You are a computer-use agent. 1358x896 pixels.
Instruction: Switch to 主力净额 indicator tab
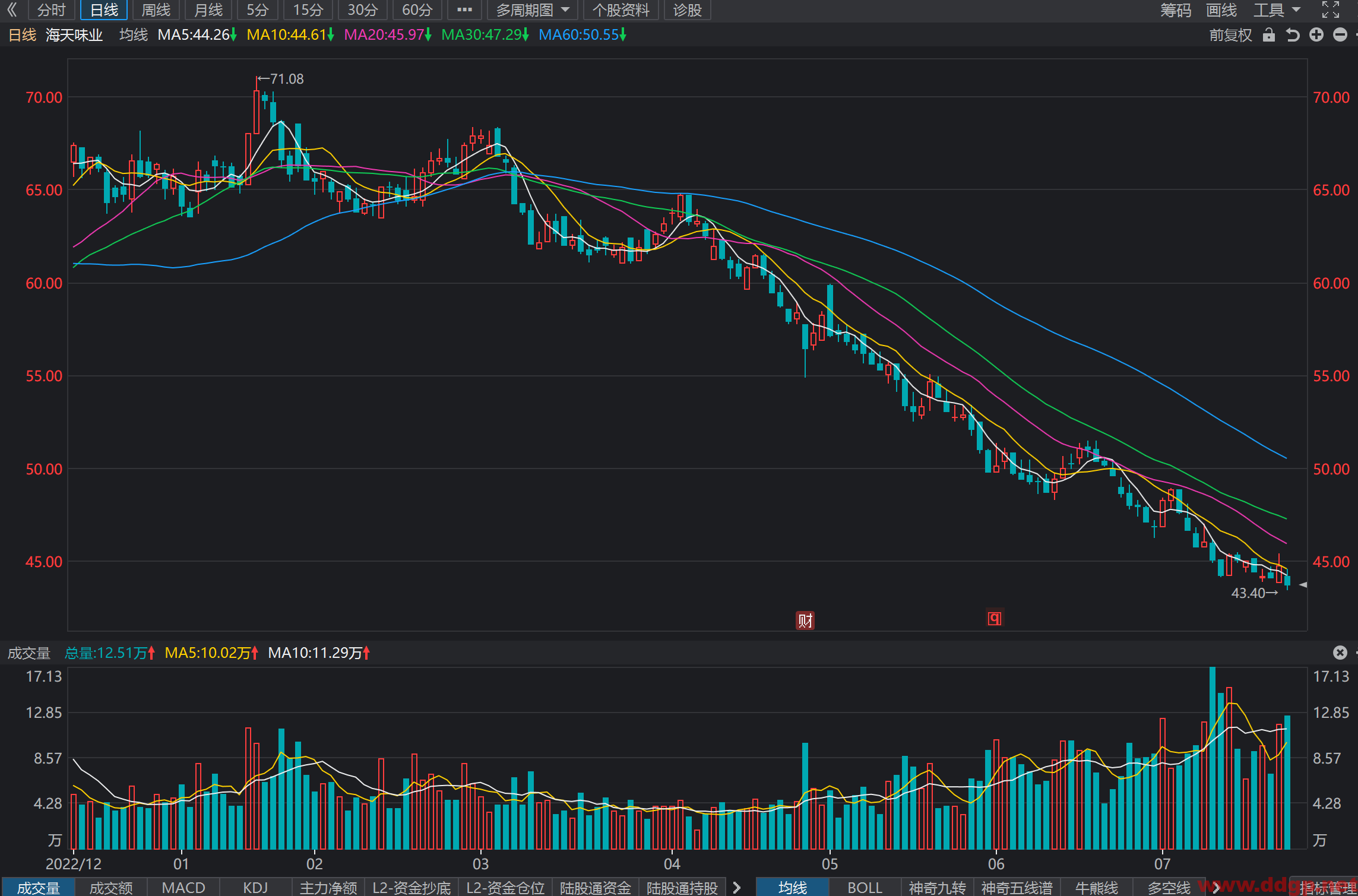(328, 887)
